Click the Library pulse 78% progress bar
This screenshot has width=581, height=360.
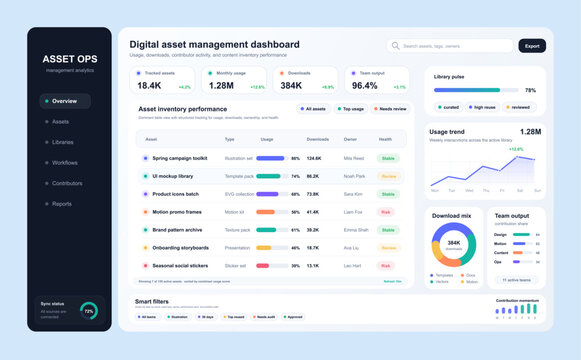(476, 90)
